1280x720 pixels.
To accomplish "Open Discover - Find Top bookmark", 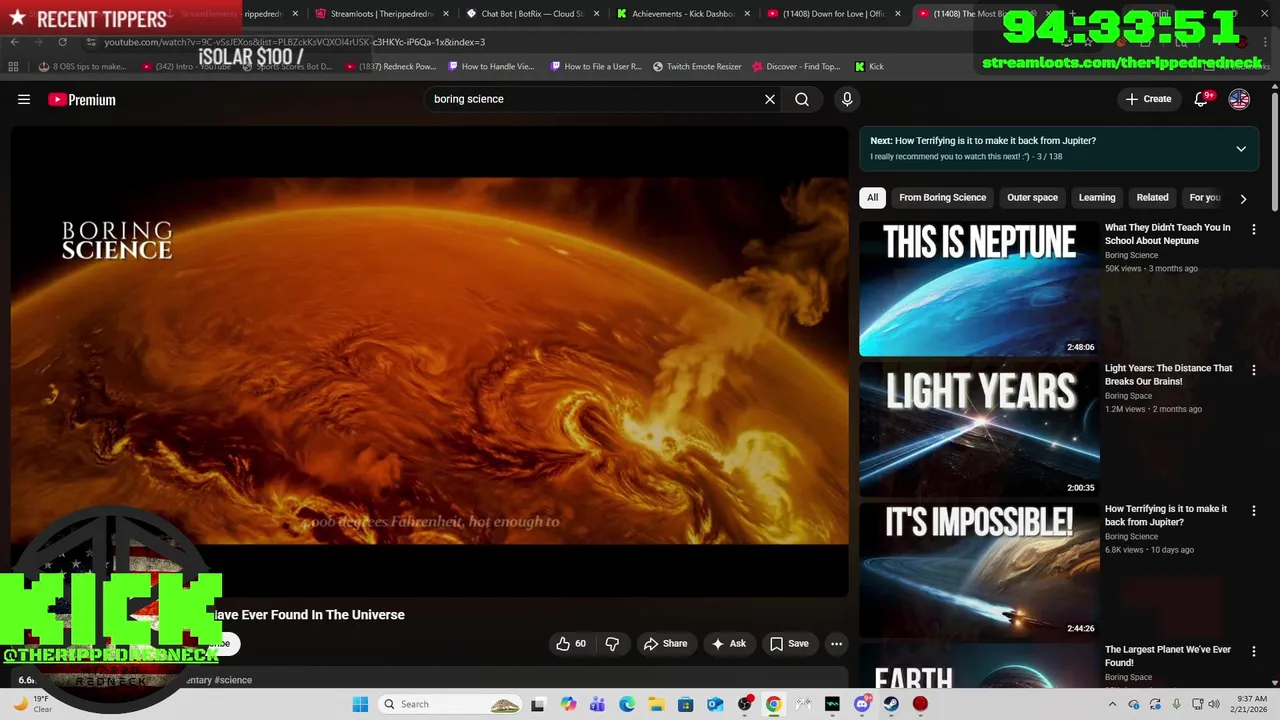I will (x=795, y=66).
